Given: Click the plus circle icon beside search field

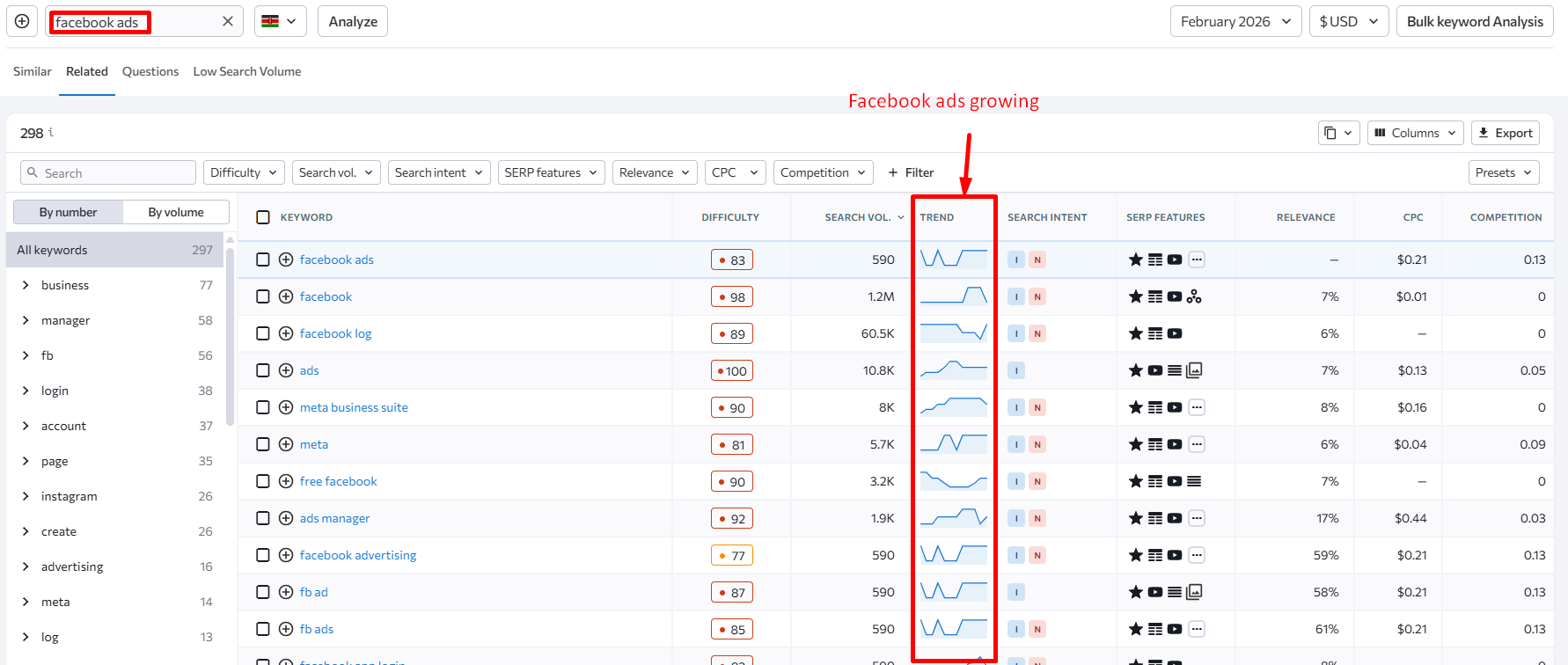Looking at the screenshot, I should (22, 21).
